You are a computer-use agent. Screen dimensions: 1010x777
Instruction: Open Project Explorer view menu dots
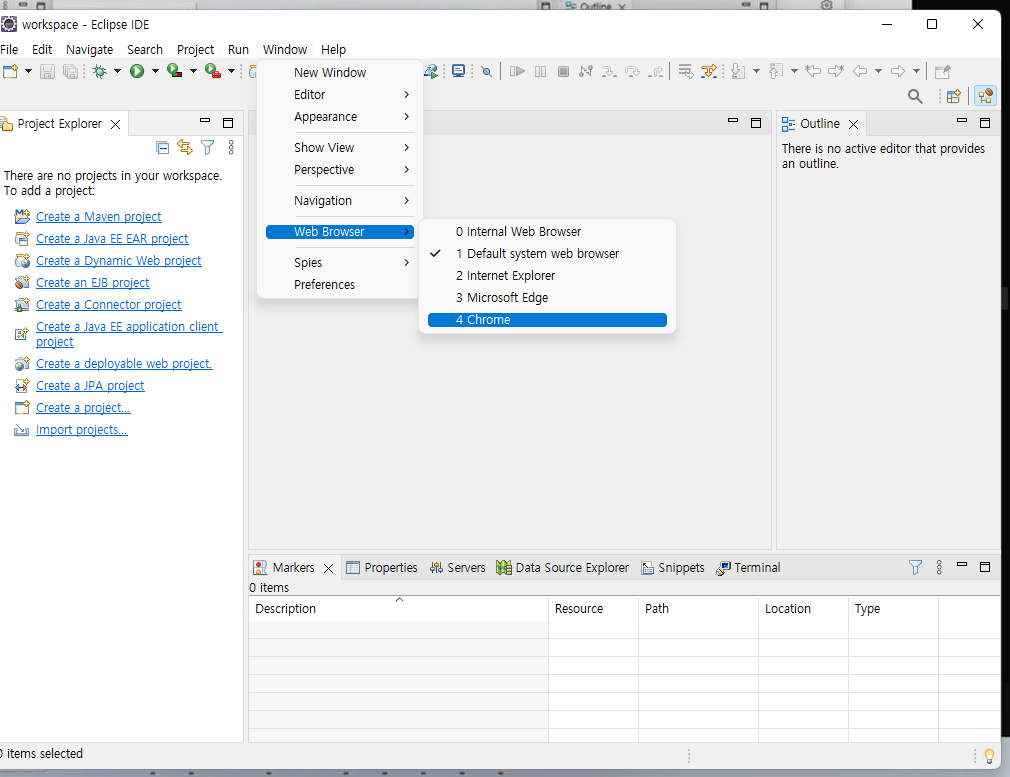click(x=231, y=148)
